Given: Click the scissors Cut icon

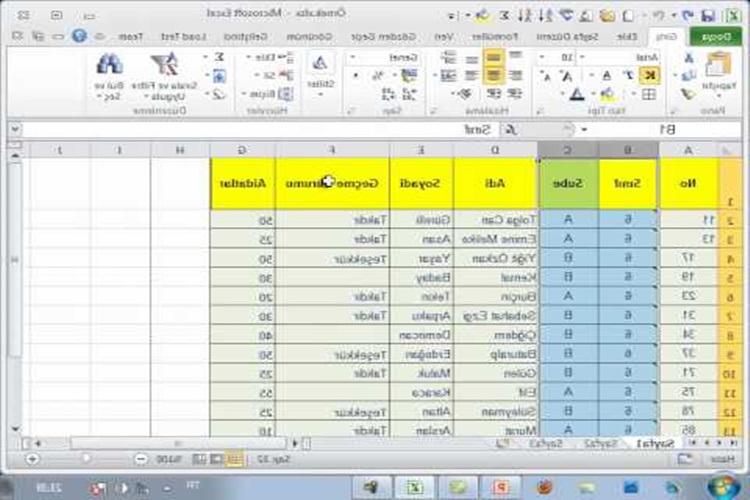Looking at the screenshot, I should click(x=689, y=58).
